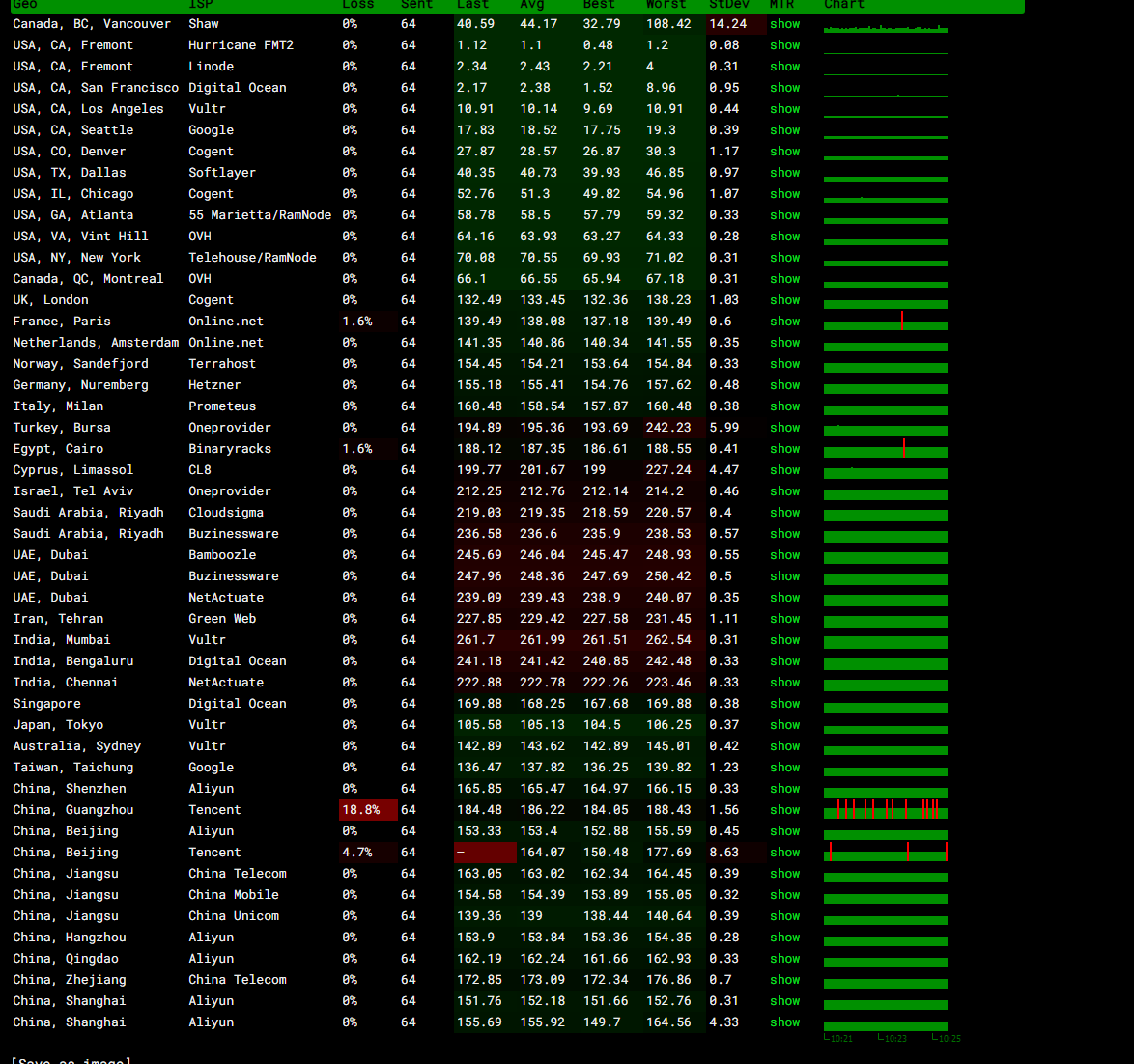Click the Save as image link
This screenshot has height=1064, width=1134.
[x=71, y=1060]
